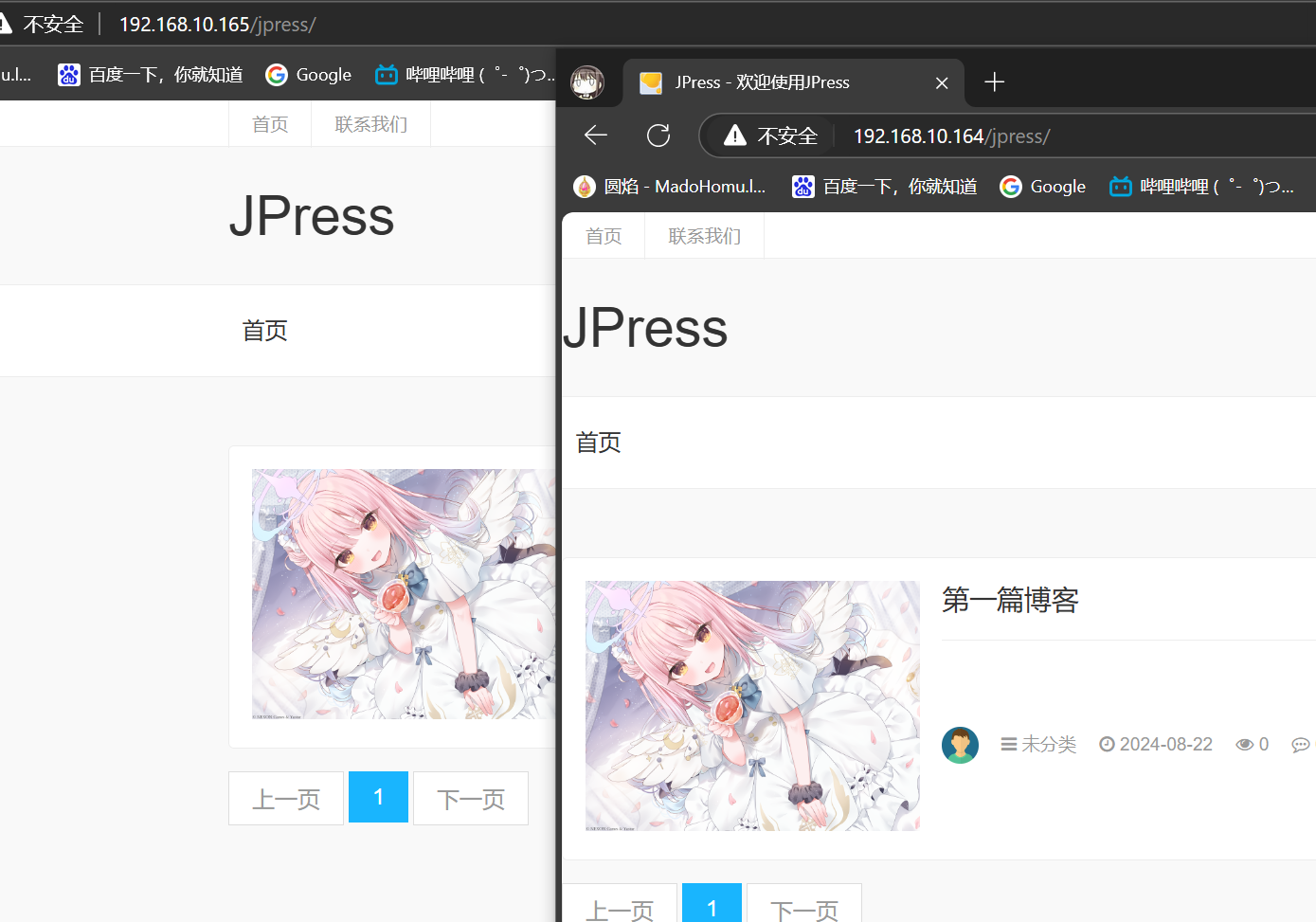This screenshot has height=922, width=1316.
Task: Click 下一页 in the back window
Action: [x=471, y=799]
